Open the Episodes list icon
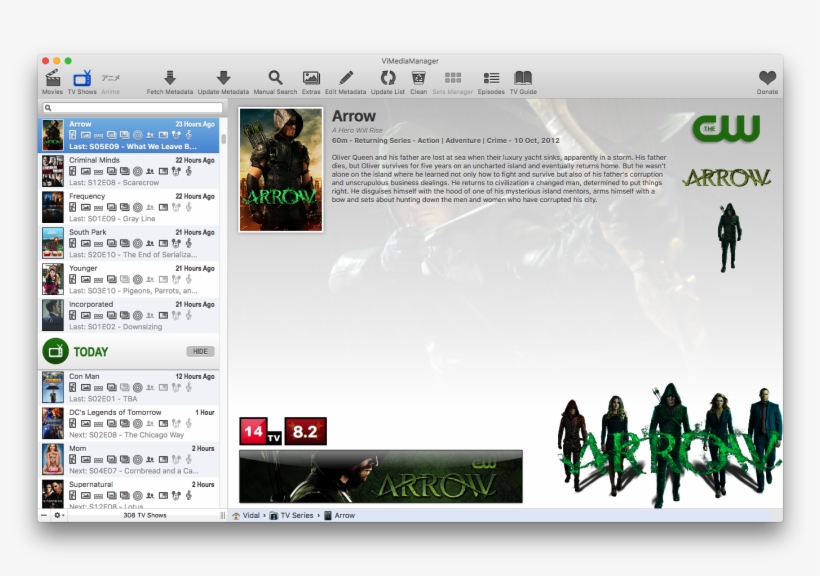This screenshot has height=576, width=820. pos(491,78)
